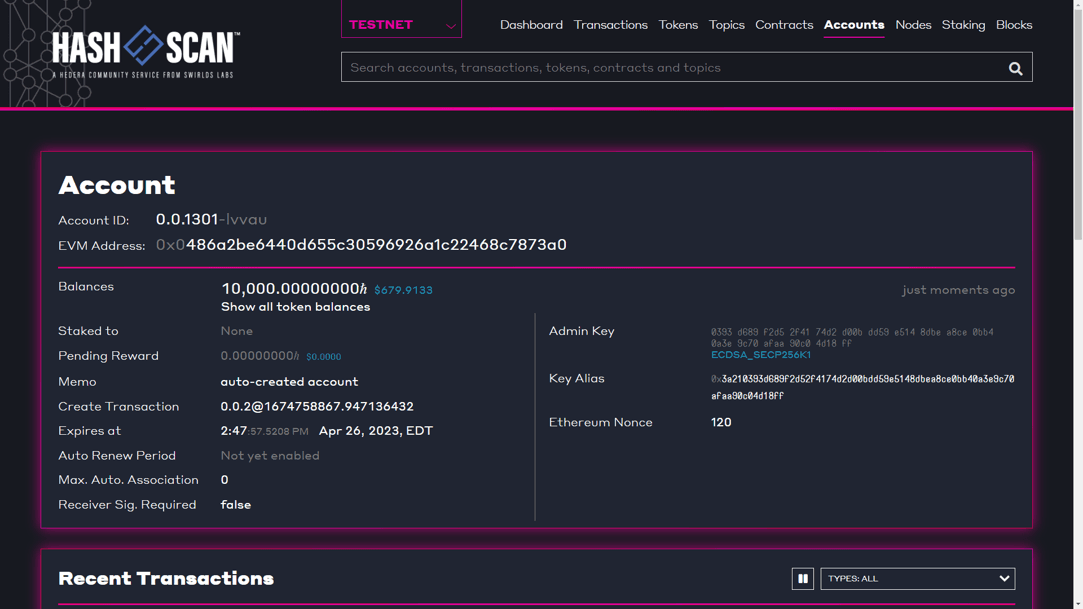Open the Dashboard page

[531, 25]
